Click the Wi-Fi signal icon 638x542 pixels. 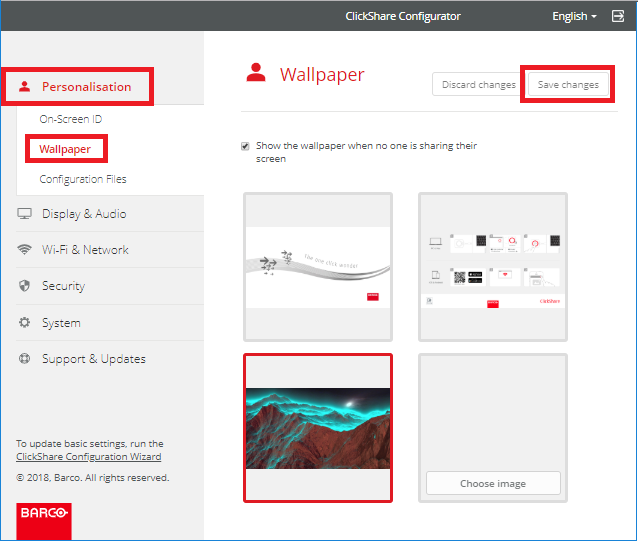point(24,249)
